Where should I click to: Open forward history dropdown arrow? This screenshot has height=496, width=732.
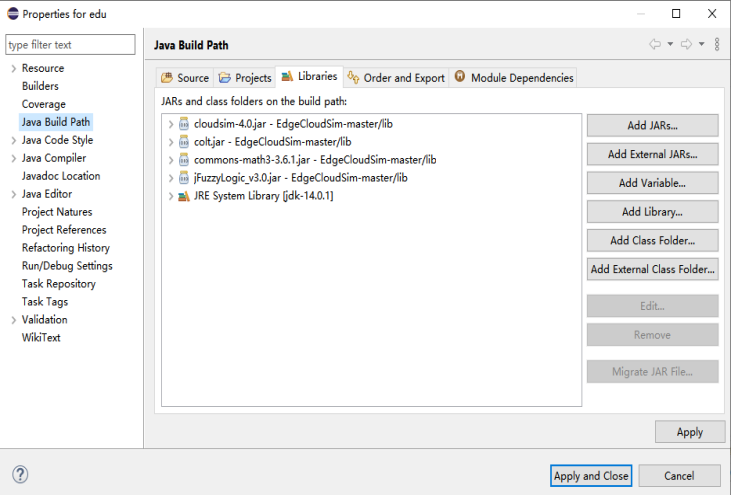point(701,44)
